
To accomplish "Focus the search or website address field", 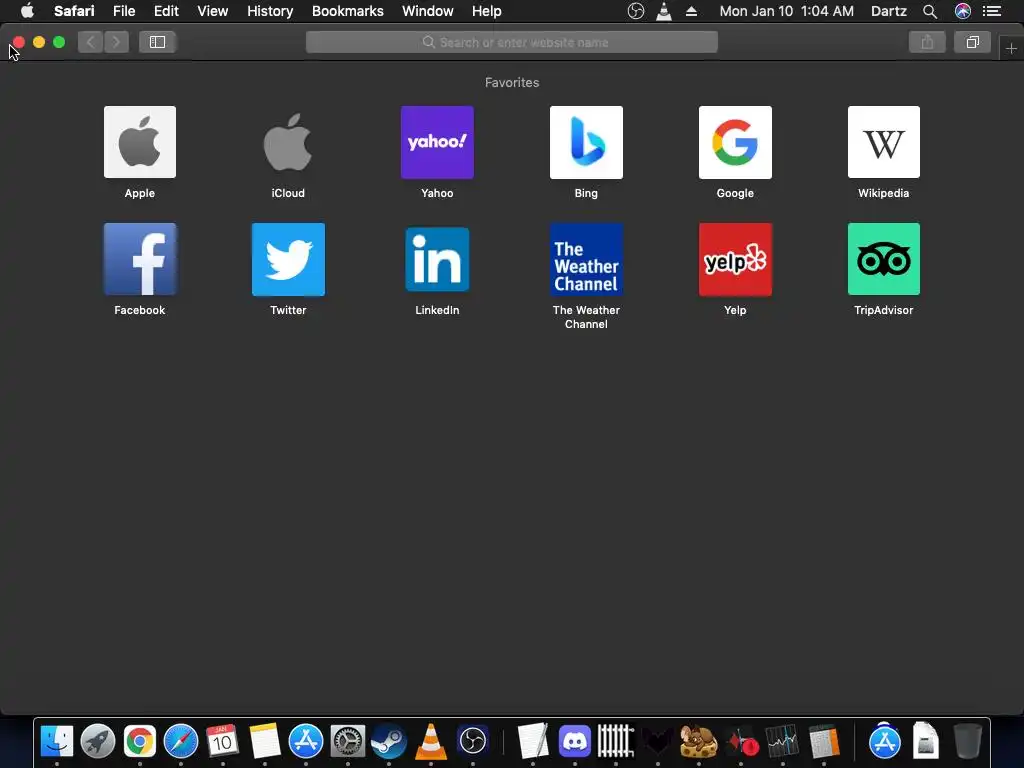I will [511, 42].
